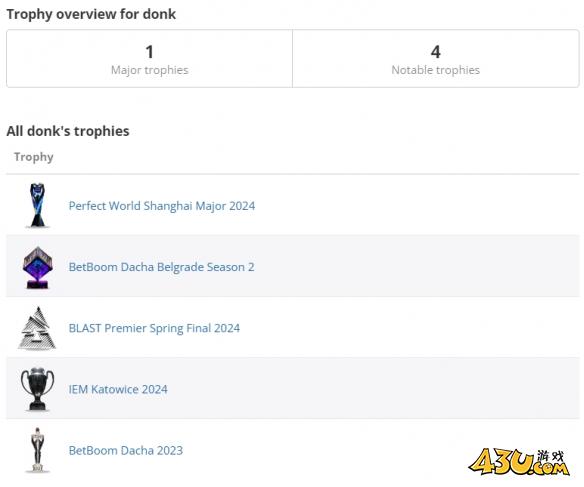Screen dimensions: 584x487
Task: Click the IEM Katowice cup trophy icon
Action: point(37,389)
